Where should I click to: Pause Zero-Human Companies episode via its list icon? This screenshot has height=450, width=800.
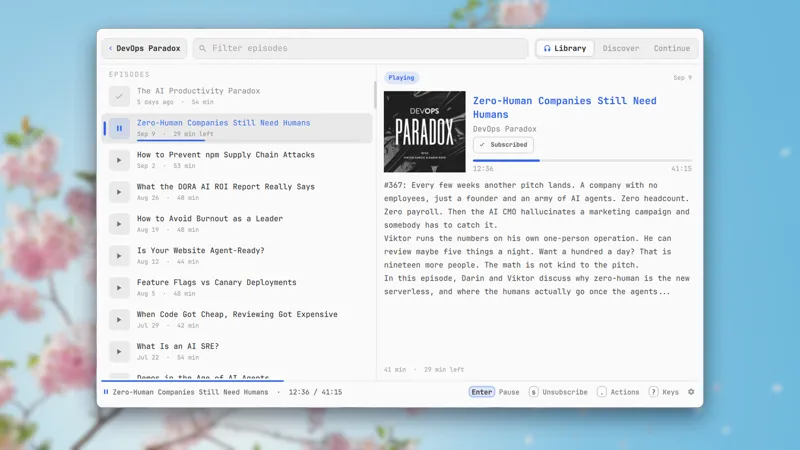point(119,129)
